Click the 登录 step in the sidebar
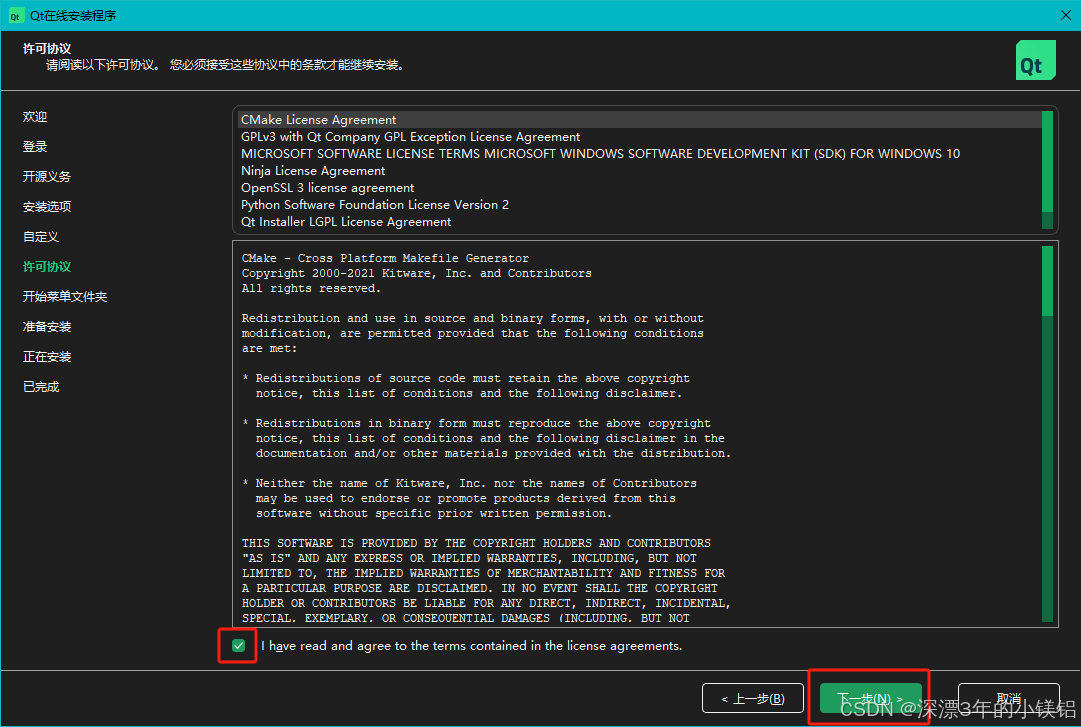 tap(35, 147)
